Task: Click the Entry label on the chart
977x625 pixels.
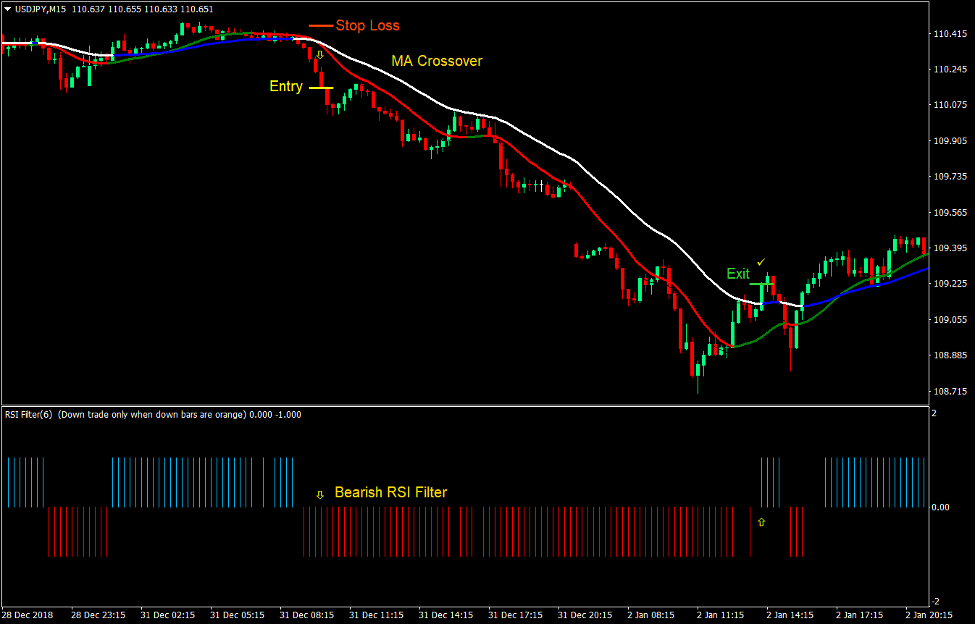Action: click(x=286, y=87)
